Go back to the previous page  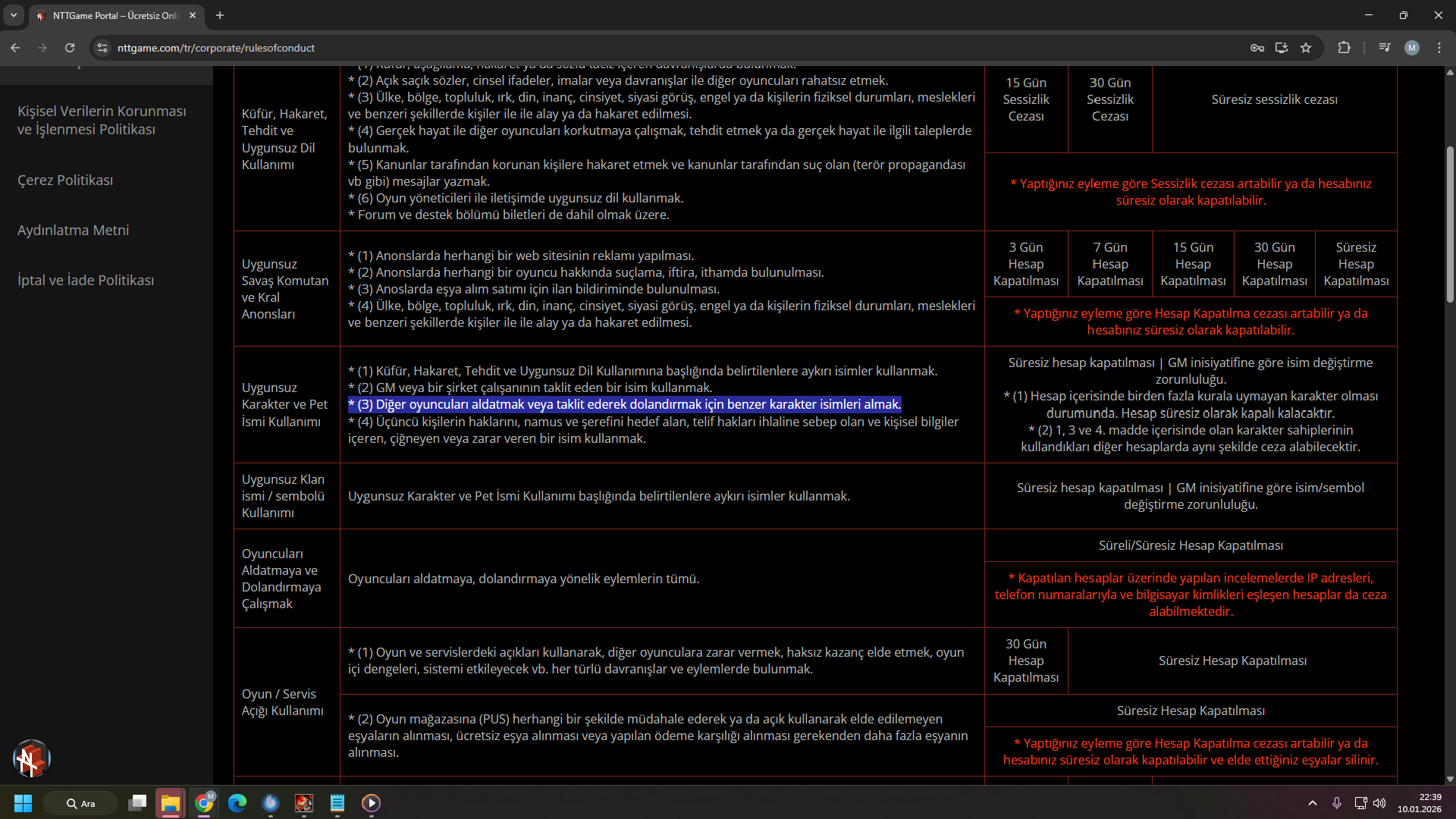15,48
